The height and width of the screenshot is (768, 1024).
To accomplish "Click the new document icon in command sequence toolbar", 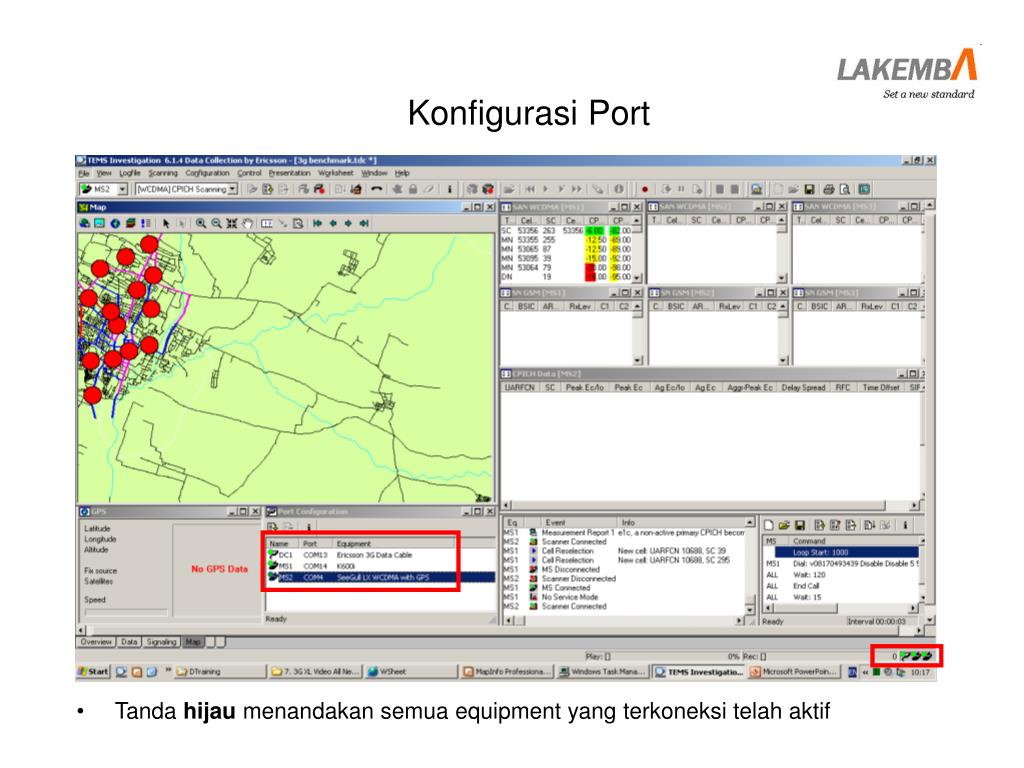I will click(769, 525).
